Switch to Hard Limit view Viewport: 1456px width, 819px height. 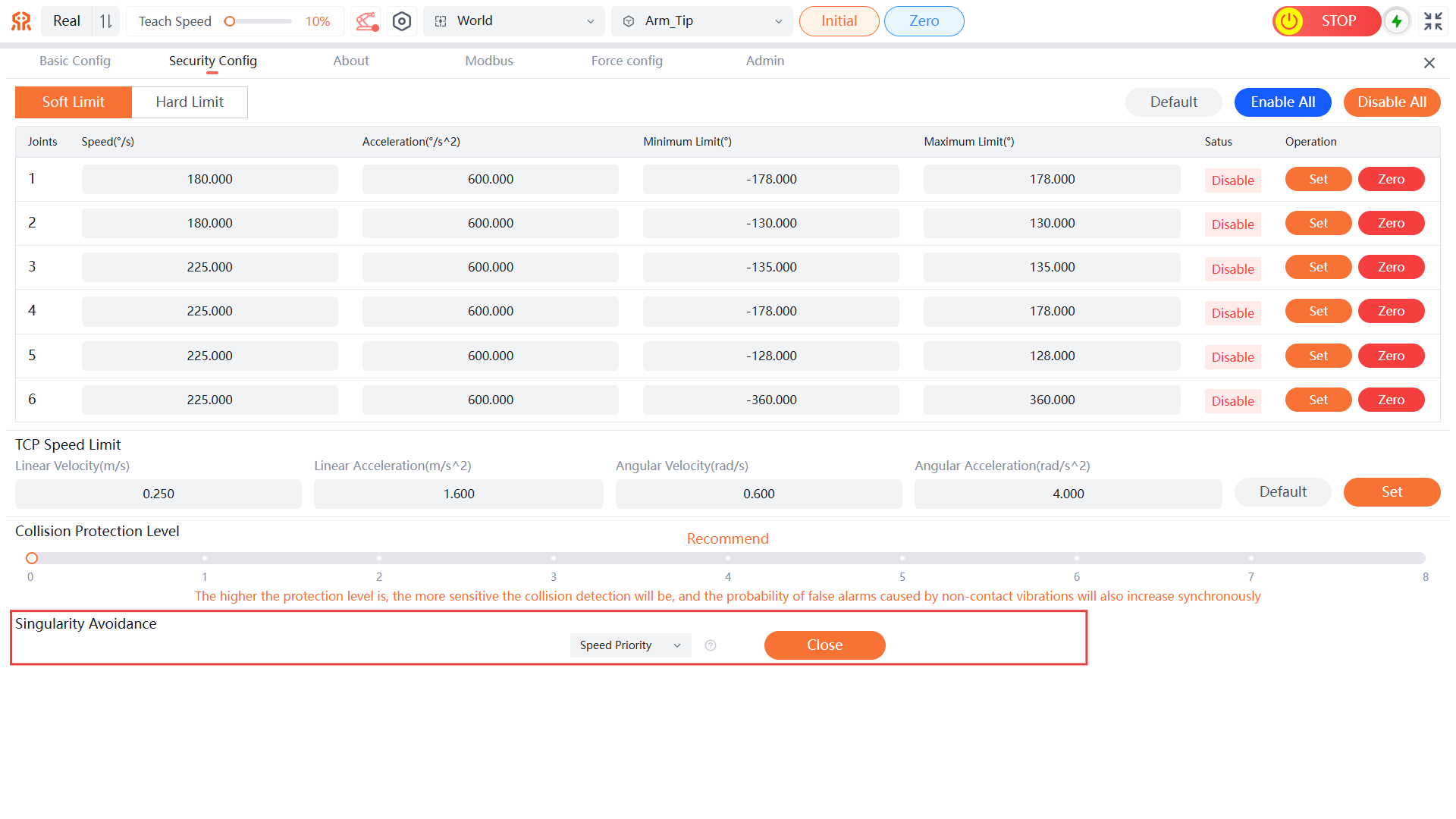(190, 102)
